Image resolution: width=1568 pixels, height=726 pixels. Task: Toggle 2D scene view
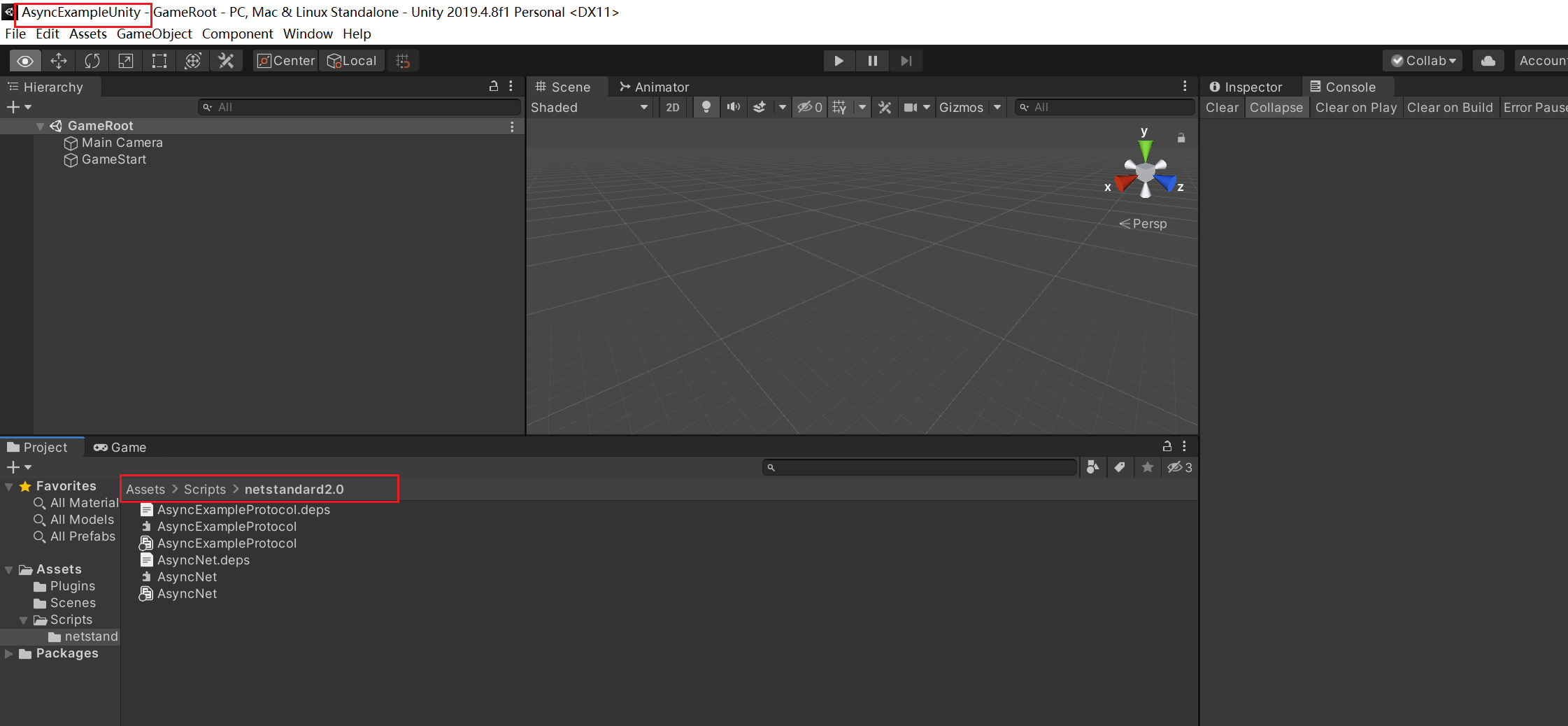click(673, 107)
